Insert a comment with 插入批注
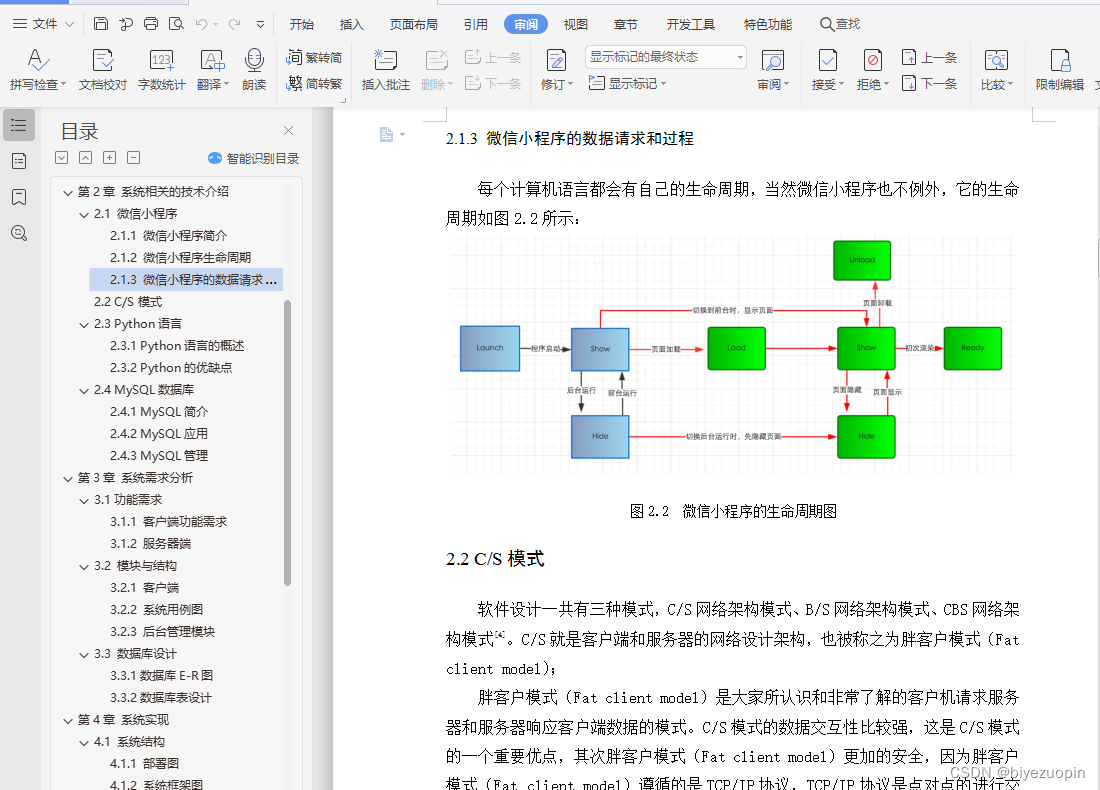Image resolution: width=1100 pixels, height=790 pixels. (x=385, y=69)
